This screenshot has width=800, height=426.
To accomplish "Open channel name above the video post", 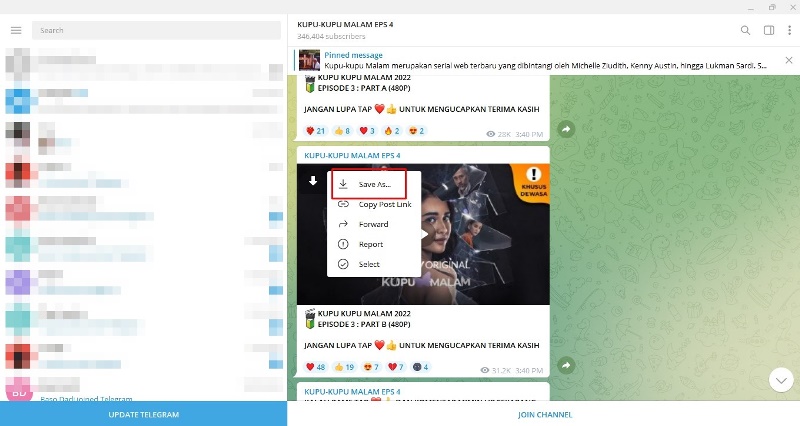I will click(x=352, y=156).
